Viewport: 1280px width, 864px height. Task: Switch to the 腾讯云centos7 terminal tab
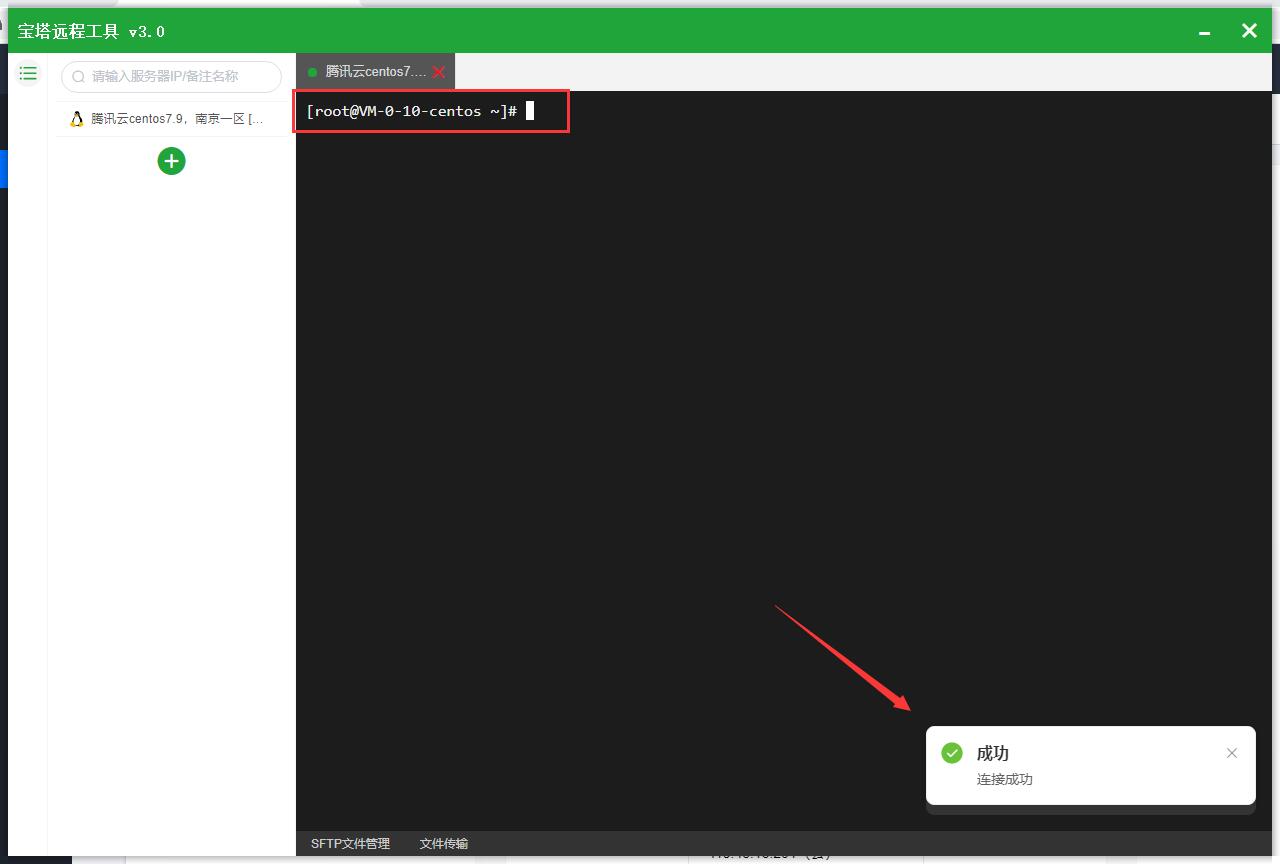coord(375,72)
